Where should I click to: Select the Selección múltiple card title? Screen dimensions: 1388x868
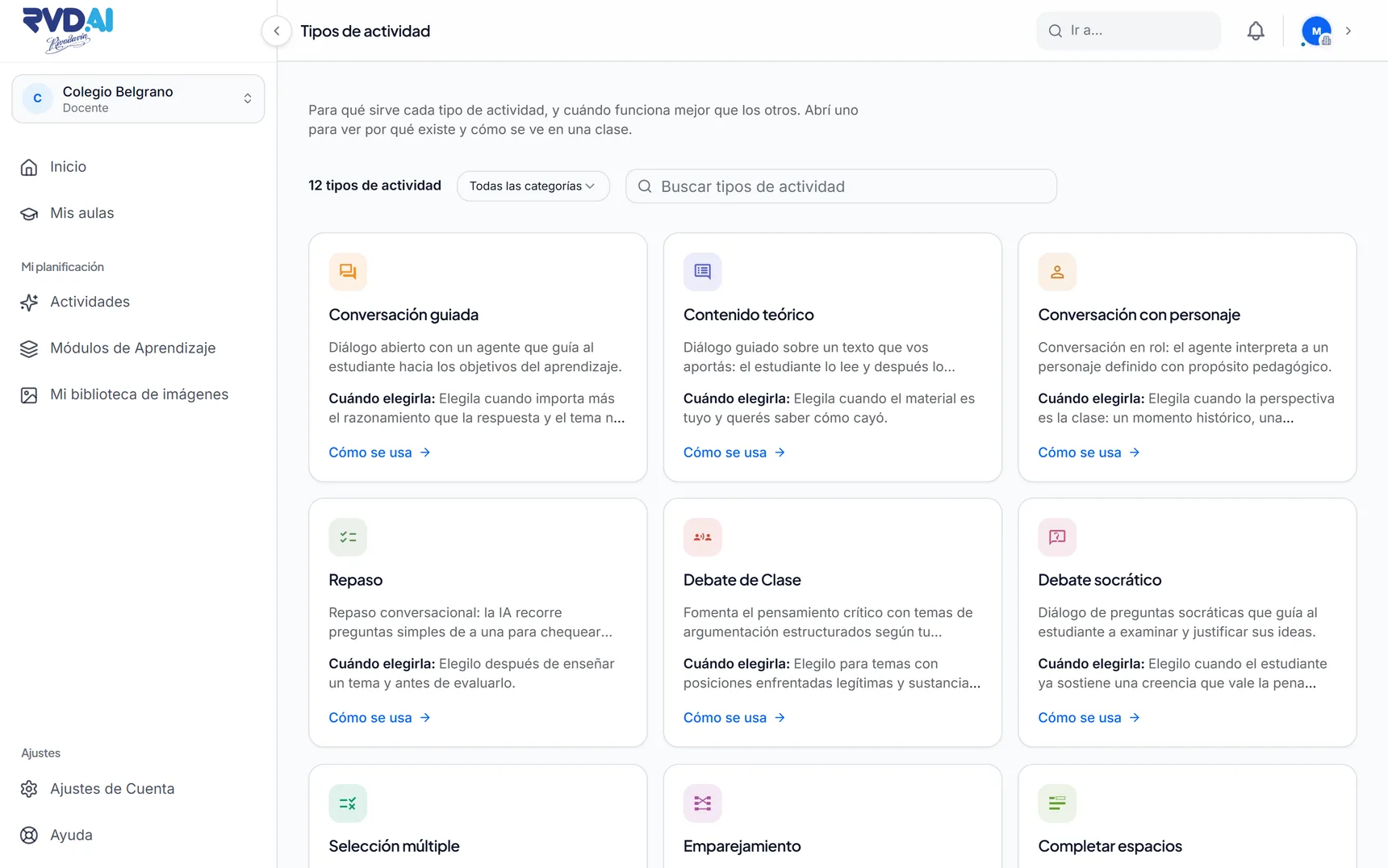394,846
